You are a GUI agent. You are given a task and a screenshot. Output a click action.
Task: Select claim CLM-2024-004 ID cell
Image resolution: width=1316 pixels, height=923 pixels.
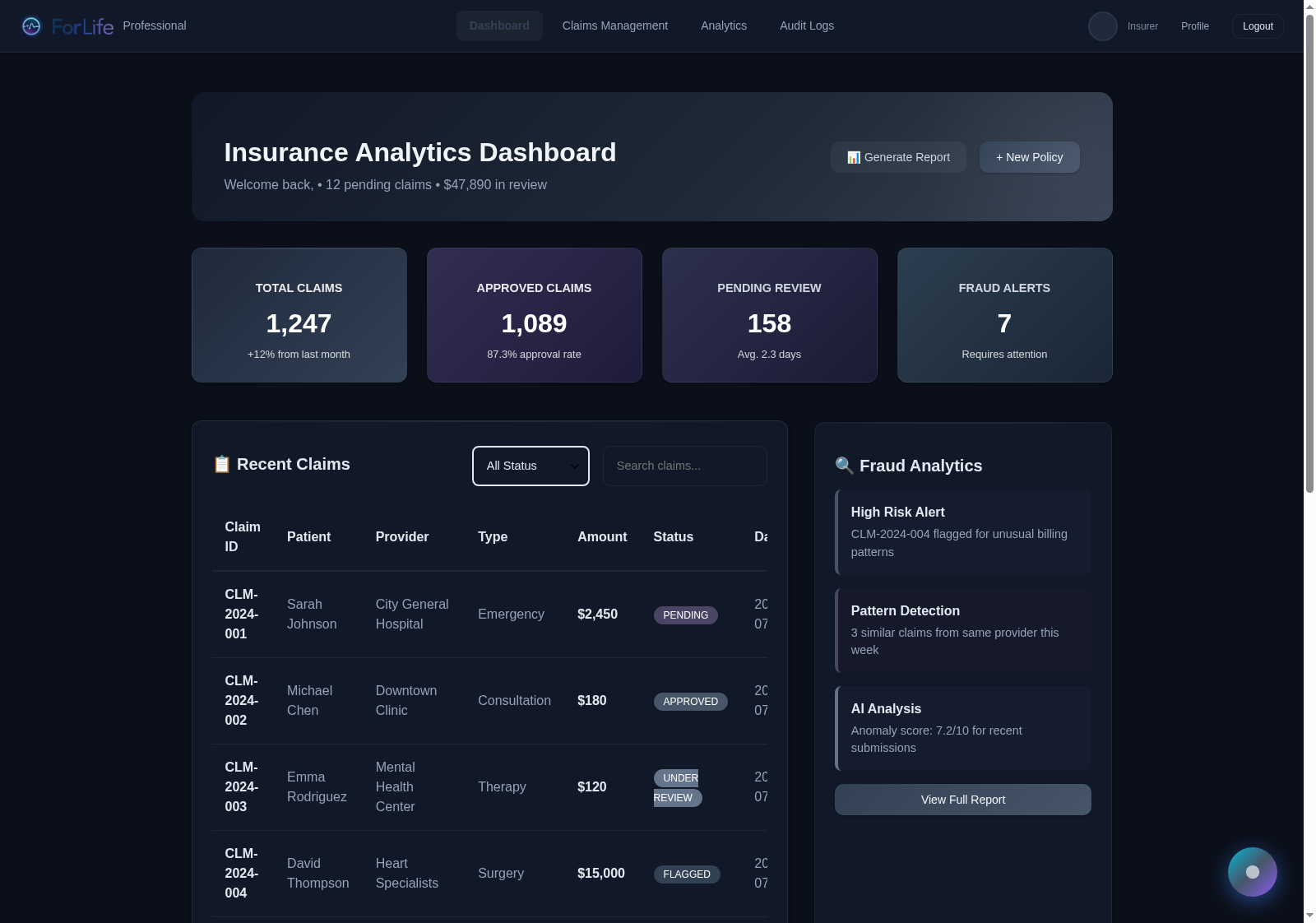click(242, 874)
